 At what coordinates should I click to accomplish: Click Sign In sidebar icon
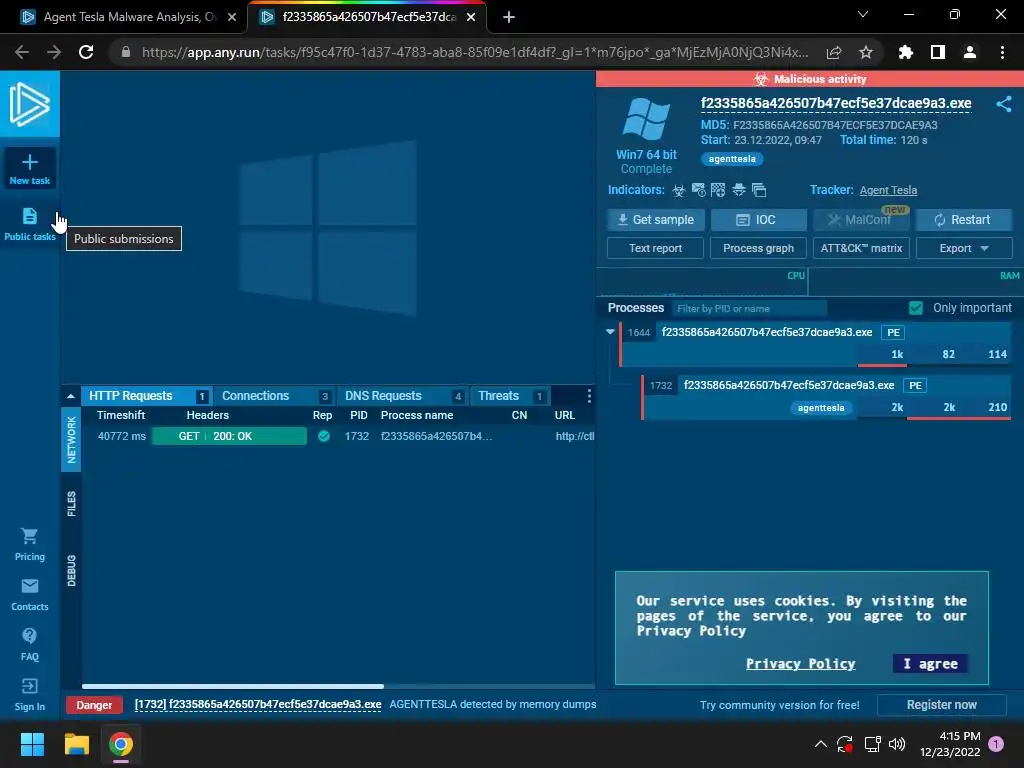[x=29, y=694]
